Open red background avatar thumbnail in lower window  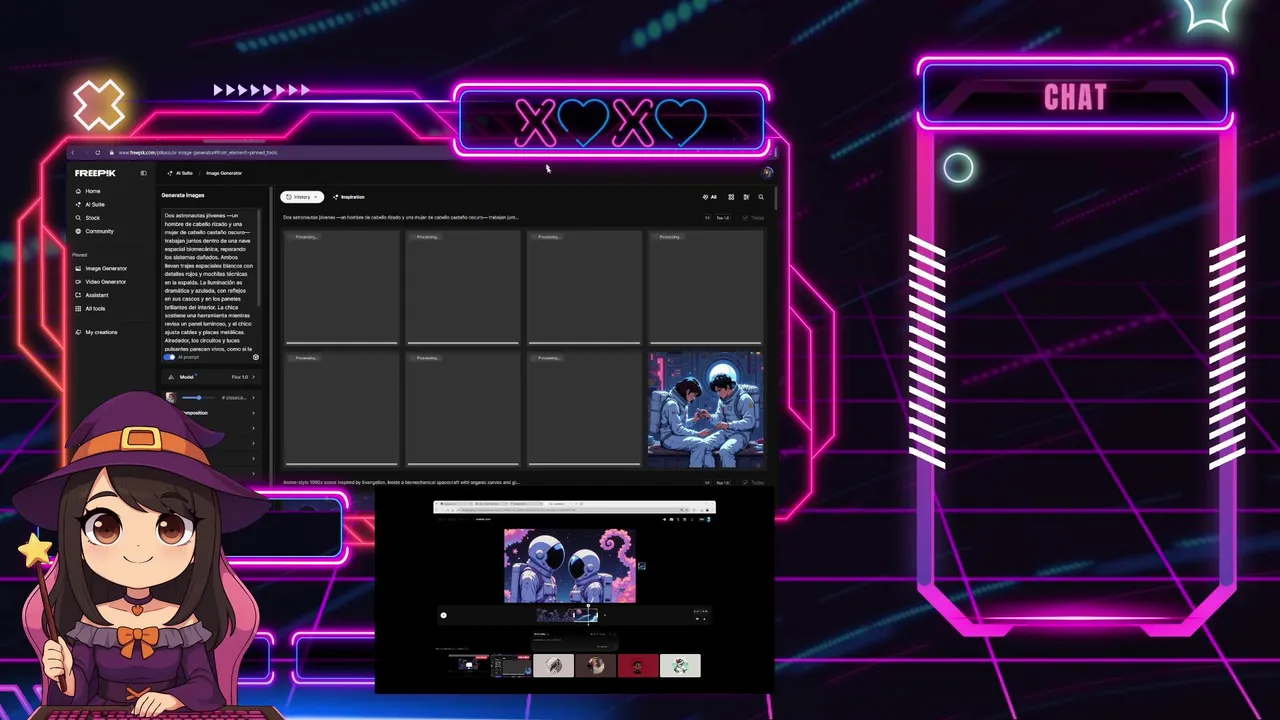coord(638,665)
